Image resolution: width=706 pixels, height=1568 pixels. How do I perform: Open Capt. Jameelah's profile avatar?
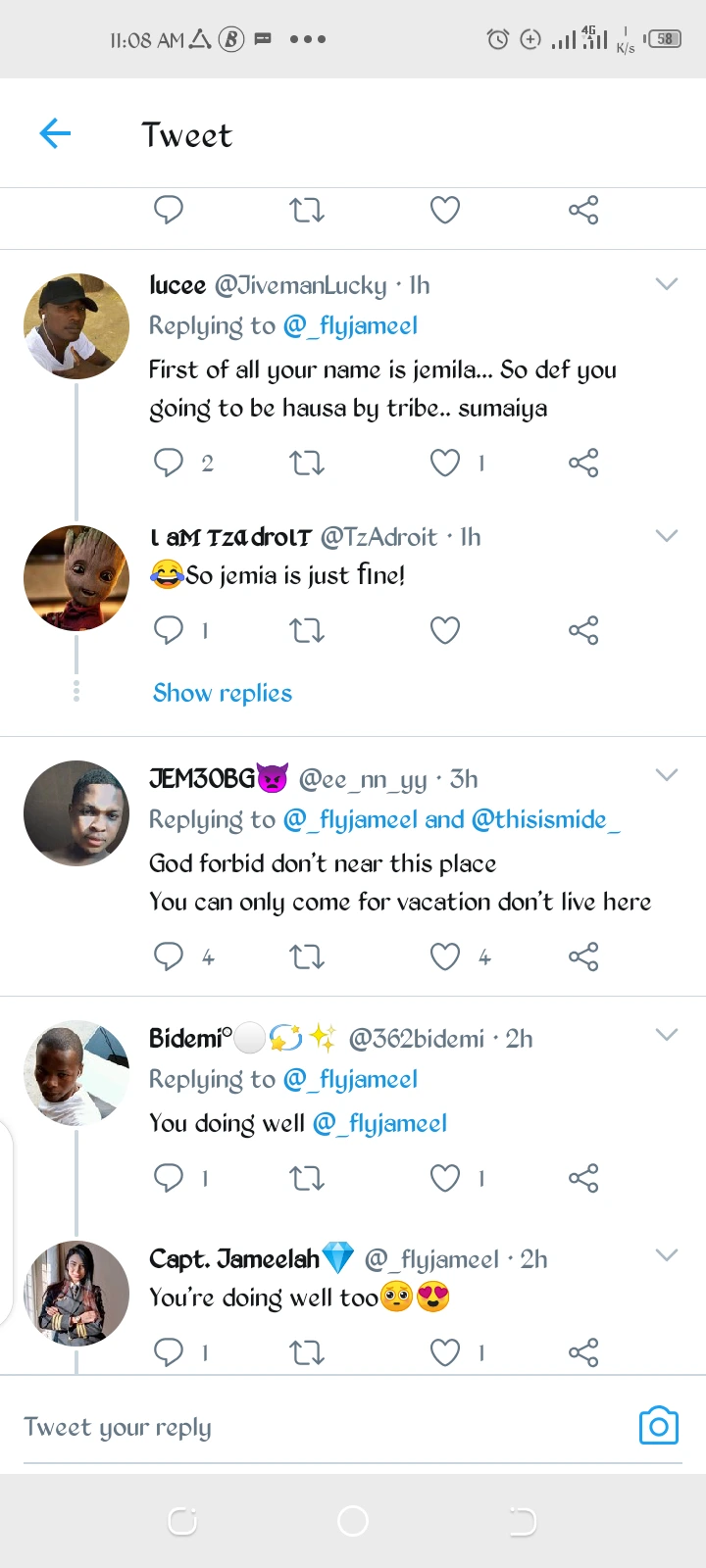click(76, 1294)
